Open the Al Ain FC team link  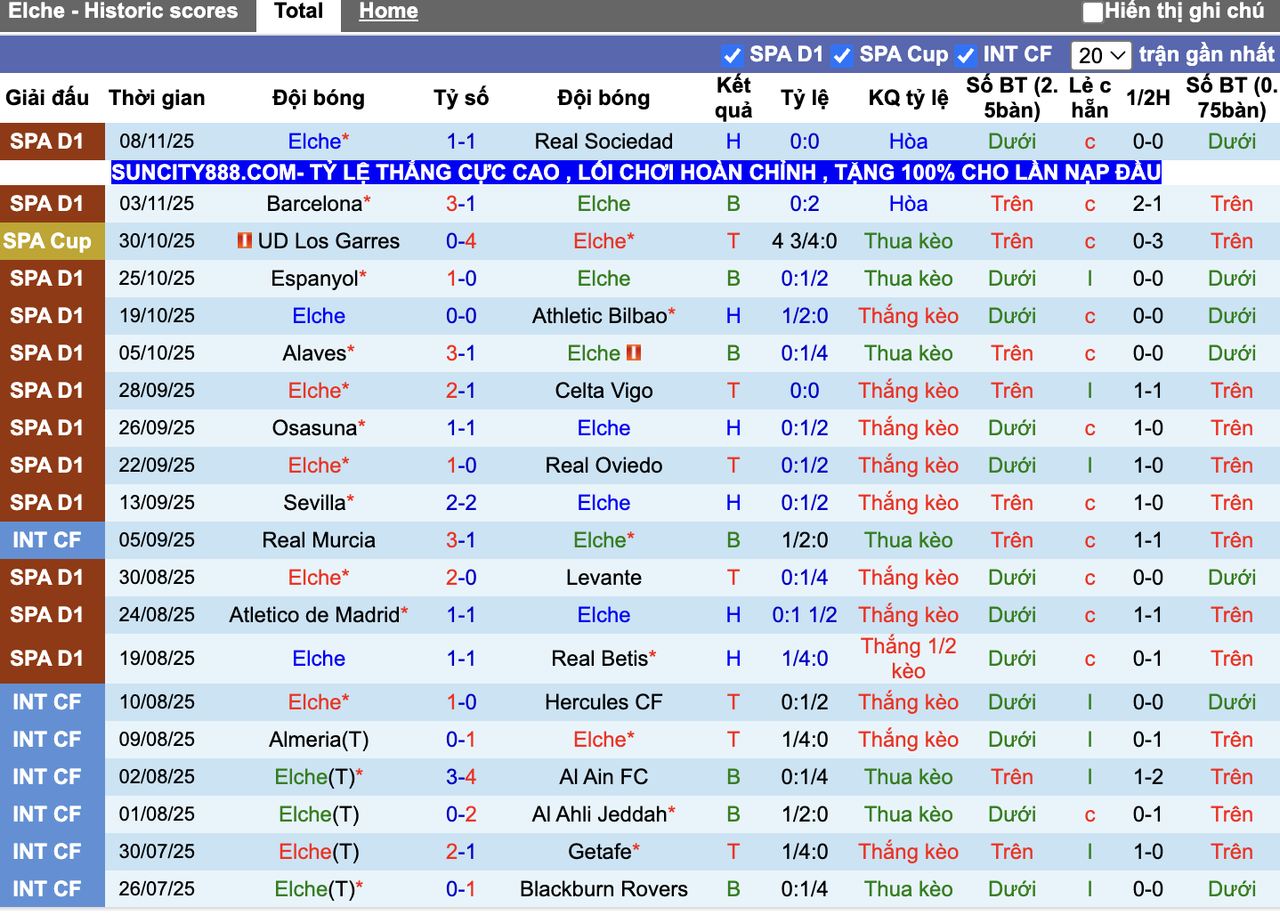[604, 777]
